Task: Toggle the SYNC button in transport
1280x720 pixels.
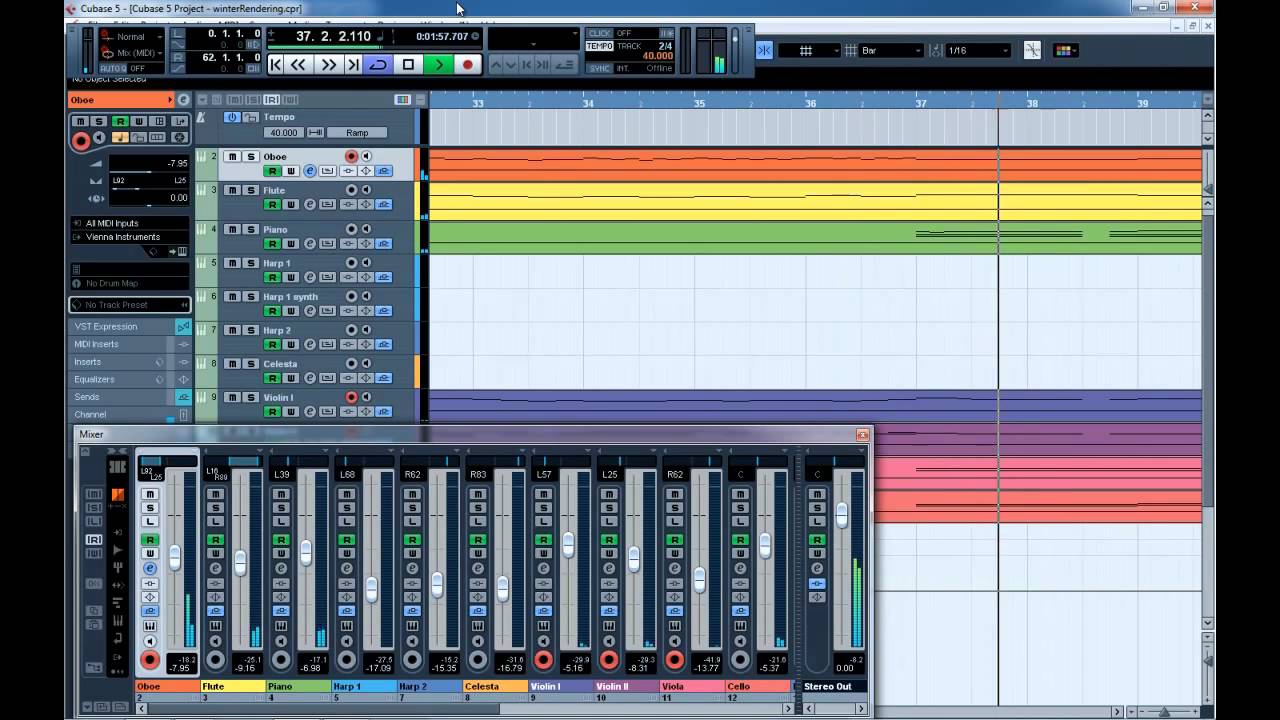Action: pos(600,69)
